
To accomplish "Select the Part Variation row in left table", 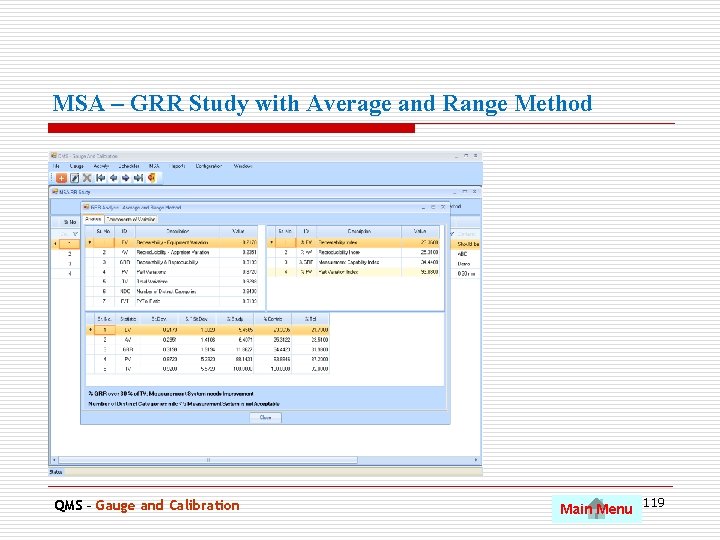I will [x=171, y=272].
